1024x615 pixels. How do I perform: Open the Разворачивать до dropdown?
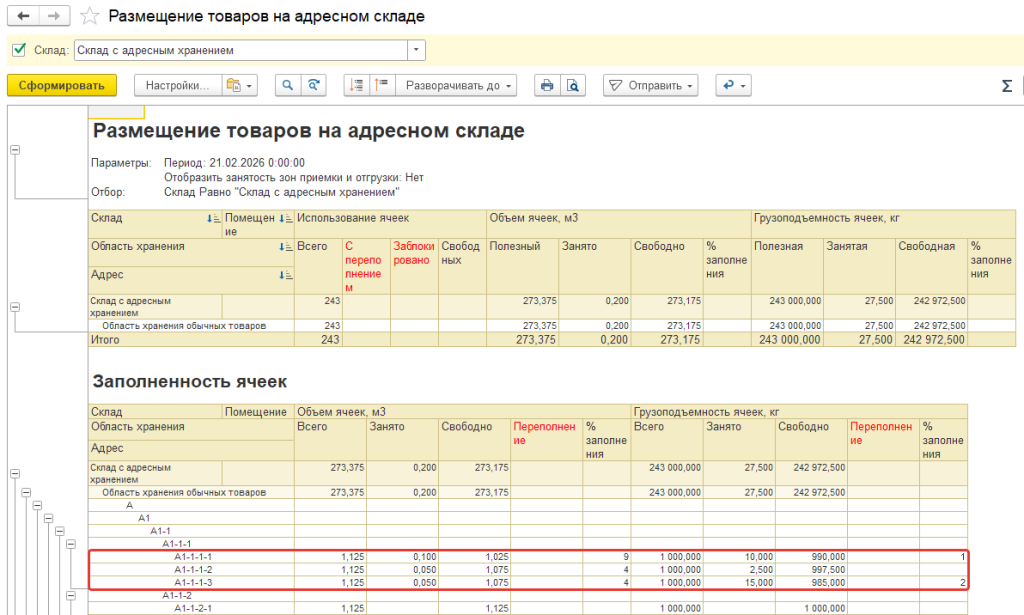459,86
